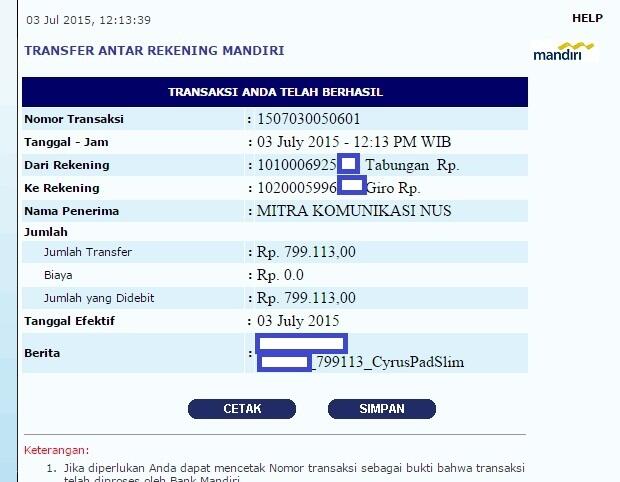
Task: Click the 'Tanggal Efektif' label
Action: [x=70, y=321]
